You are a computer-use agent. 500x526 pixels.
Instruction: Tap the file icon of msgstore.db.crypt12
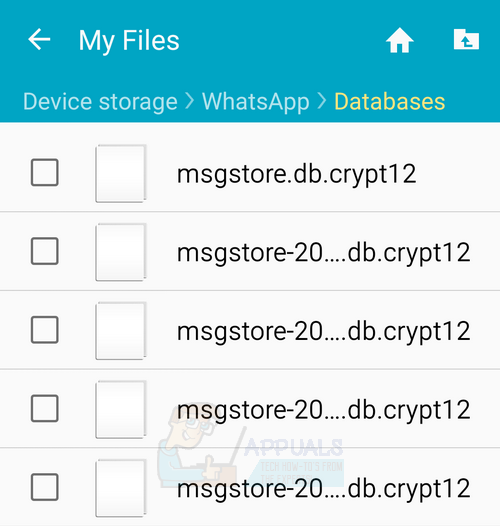[121, 173]
